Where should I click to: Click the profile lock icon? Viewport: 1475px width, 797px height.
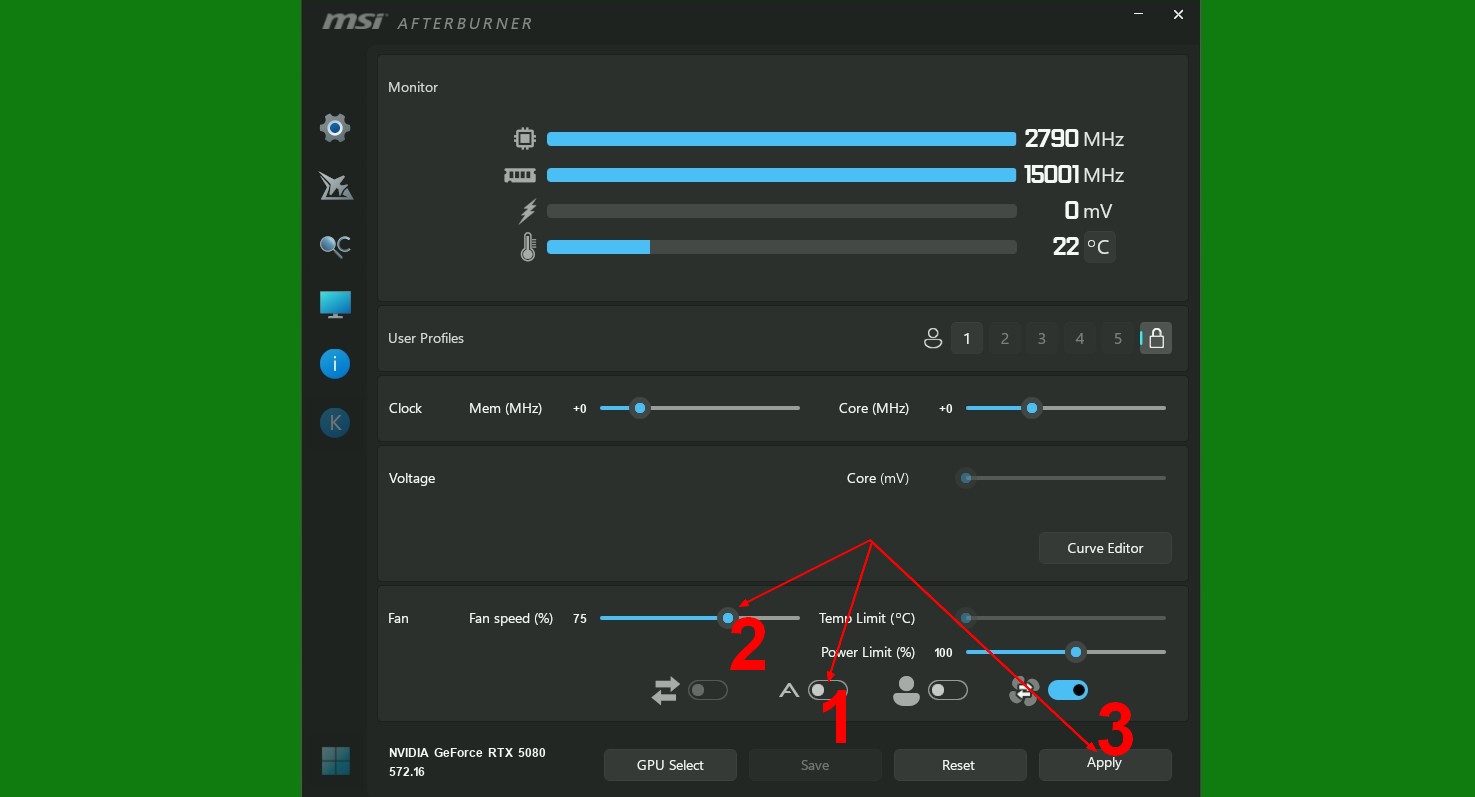coord(1156,339)
